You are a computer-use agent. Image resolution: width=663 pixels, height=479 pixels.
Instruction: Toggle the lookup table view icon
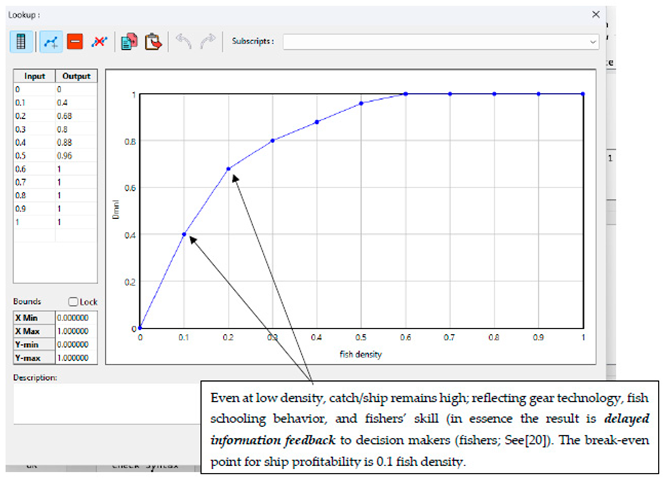point(22,42)
